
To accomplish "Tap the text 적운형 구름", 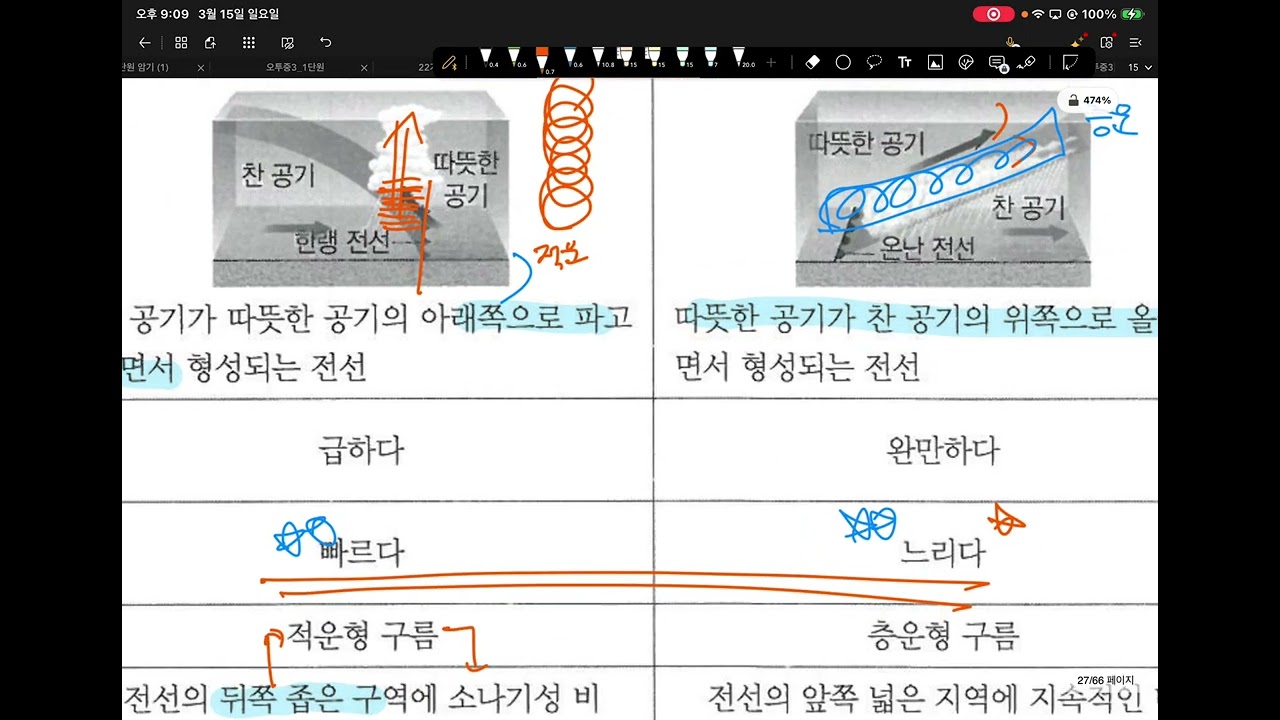I will (362, 635).
